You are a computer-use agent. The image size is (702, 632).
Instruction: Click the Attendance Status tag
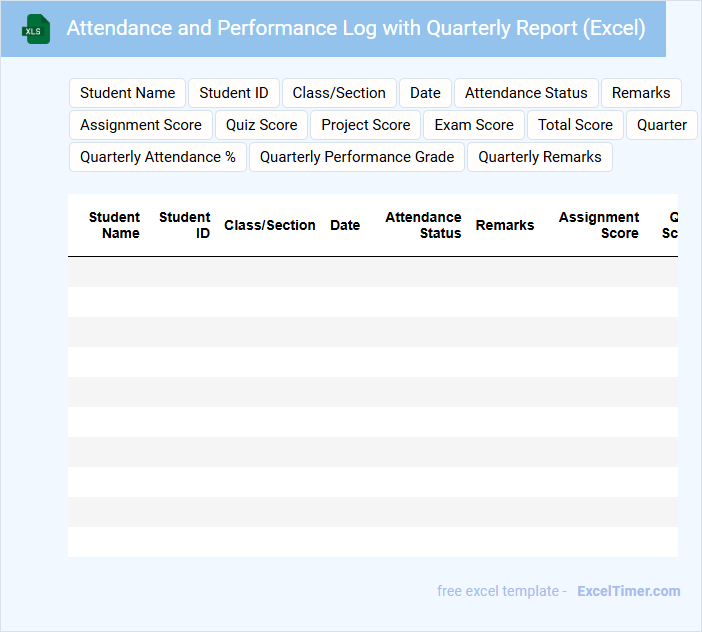(526, 93)
